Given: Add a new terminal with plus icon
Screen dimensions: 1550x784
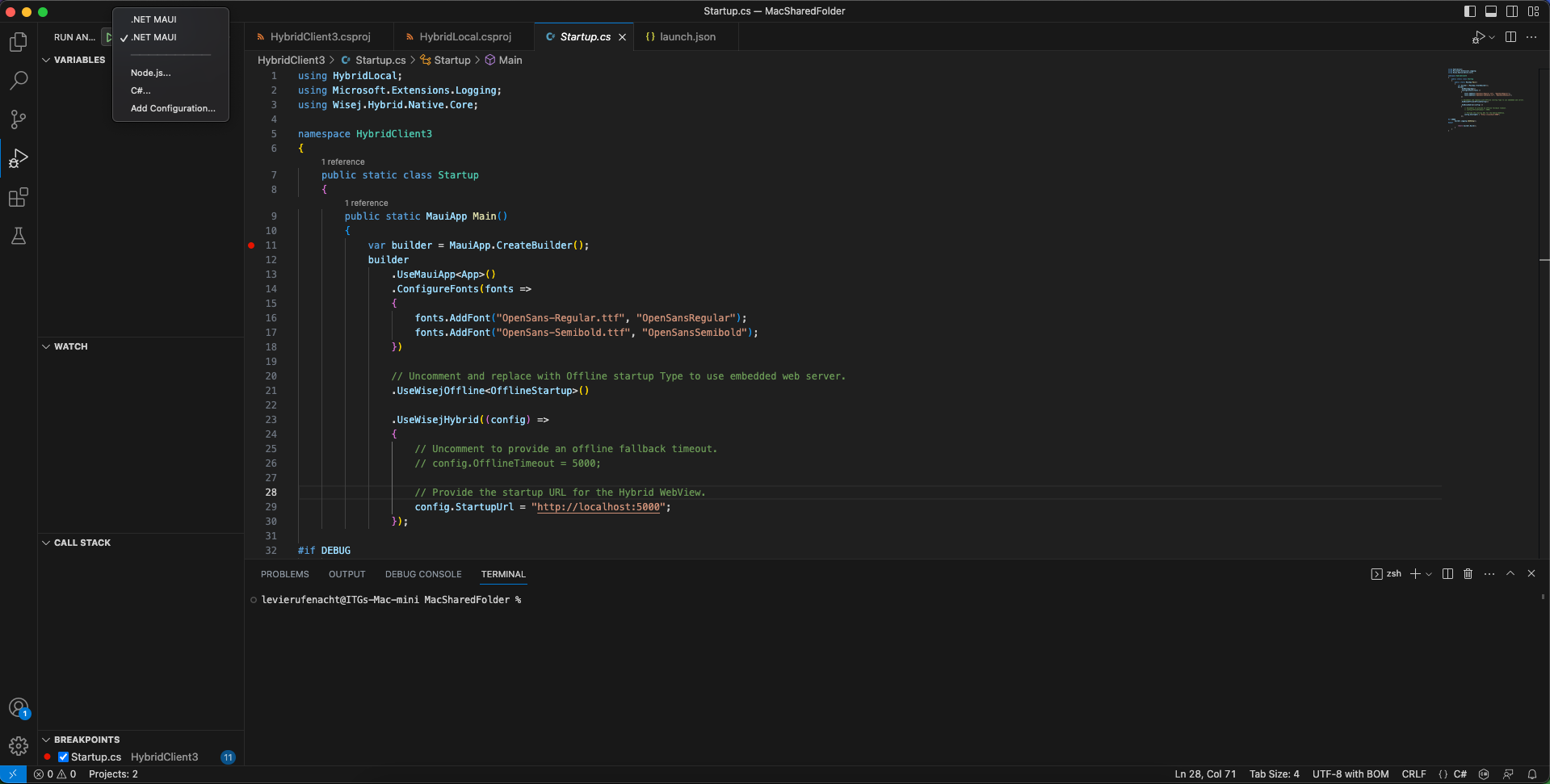Looking at the screenshot, I should tap(1415, 574).
